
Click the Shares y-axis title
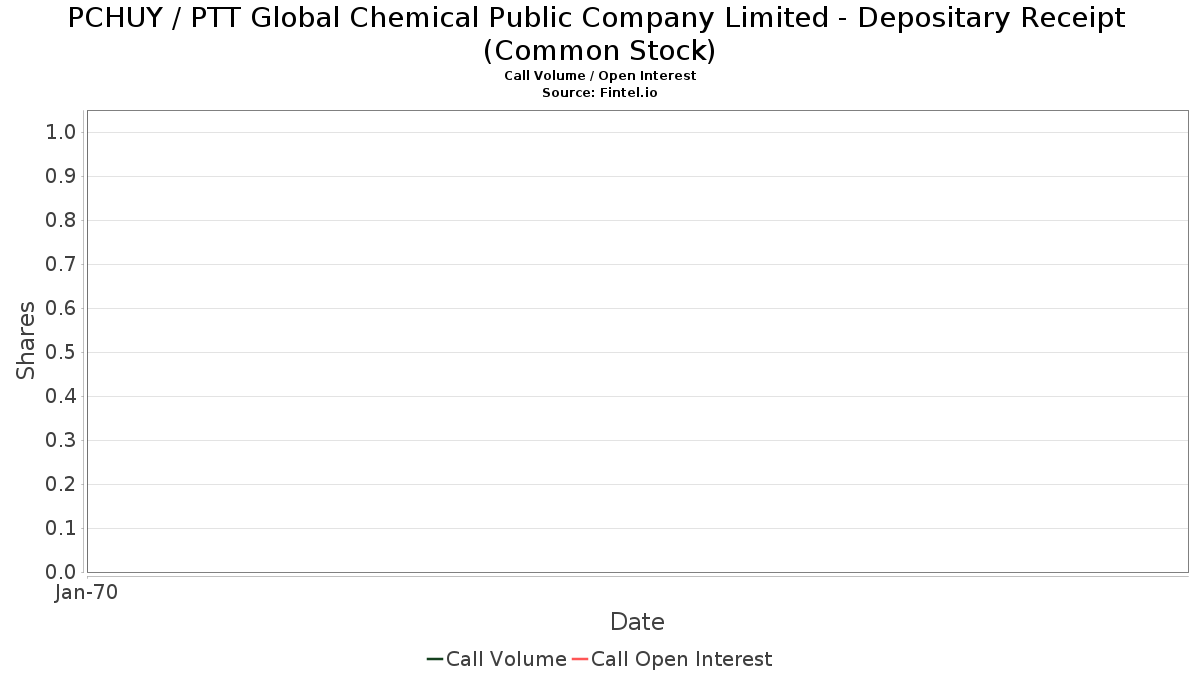pyautogui.click(x=26, y=340)
